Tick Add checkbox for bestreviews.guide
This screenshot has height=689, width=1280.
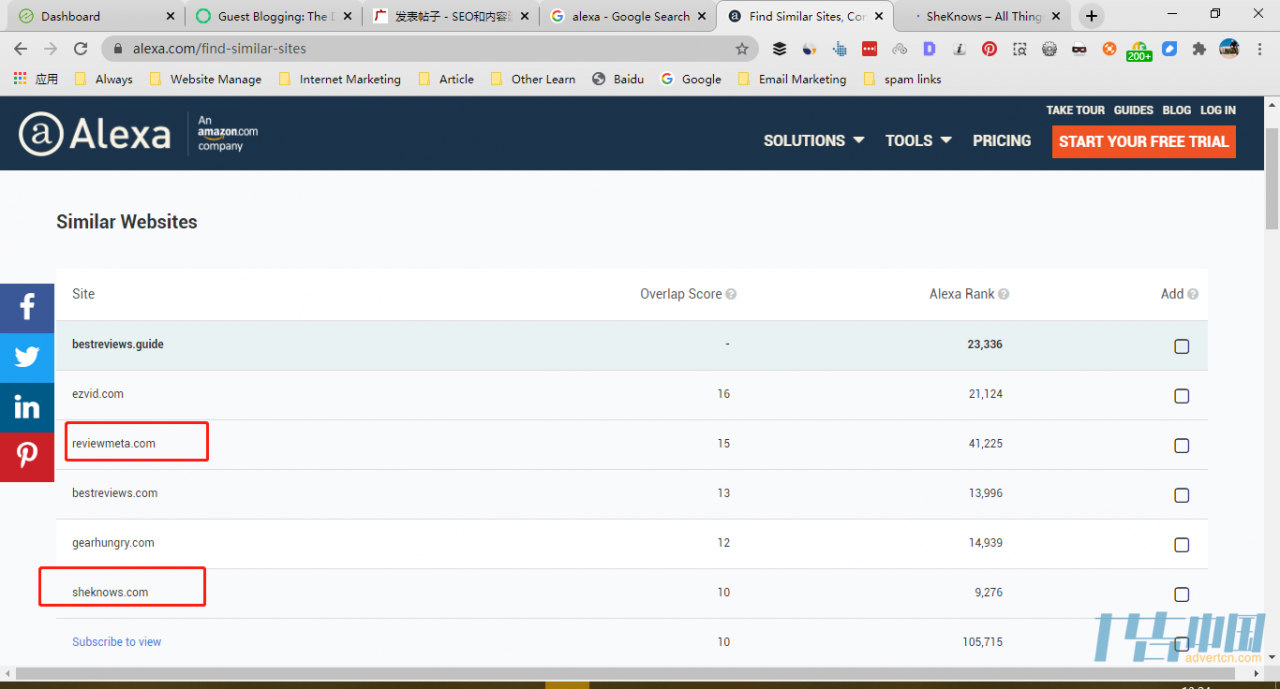click(x=1182, y=346)
